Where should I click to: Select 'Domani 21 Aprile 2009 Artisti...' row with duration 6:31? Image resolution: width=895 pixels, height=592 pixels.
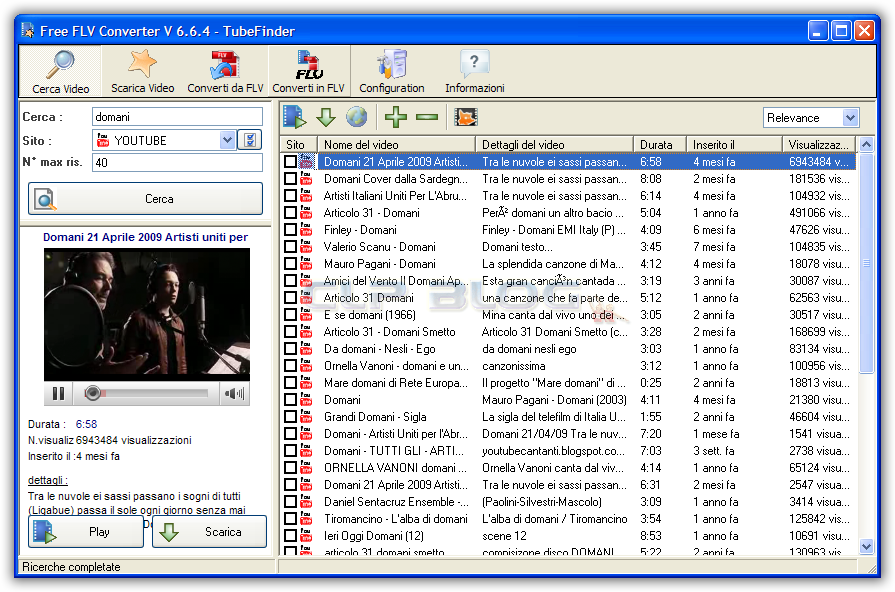[x=568, y=485]
